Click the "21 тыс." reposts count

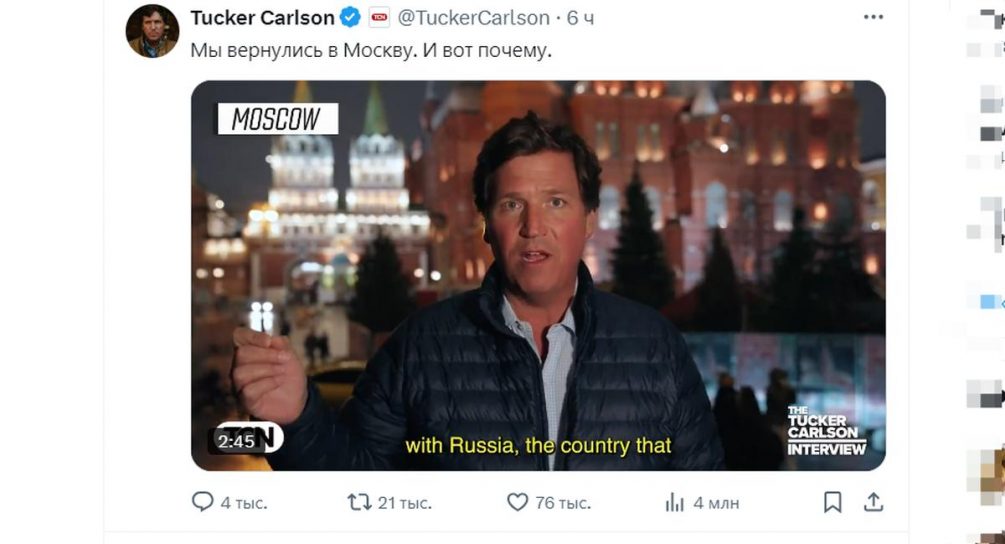[403, 503]
